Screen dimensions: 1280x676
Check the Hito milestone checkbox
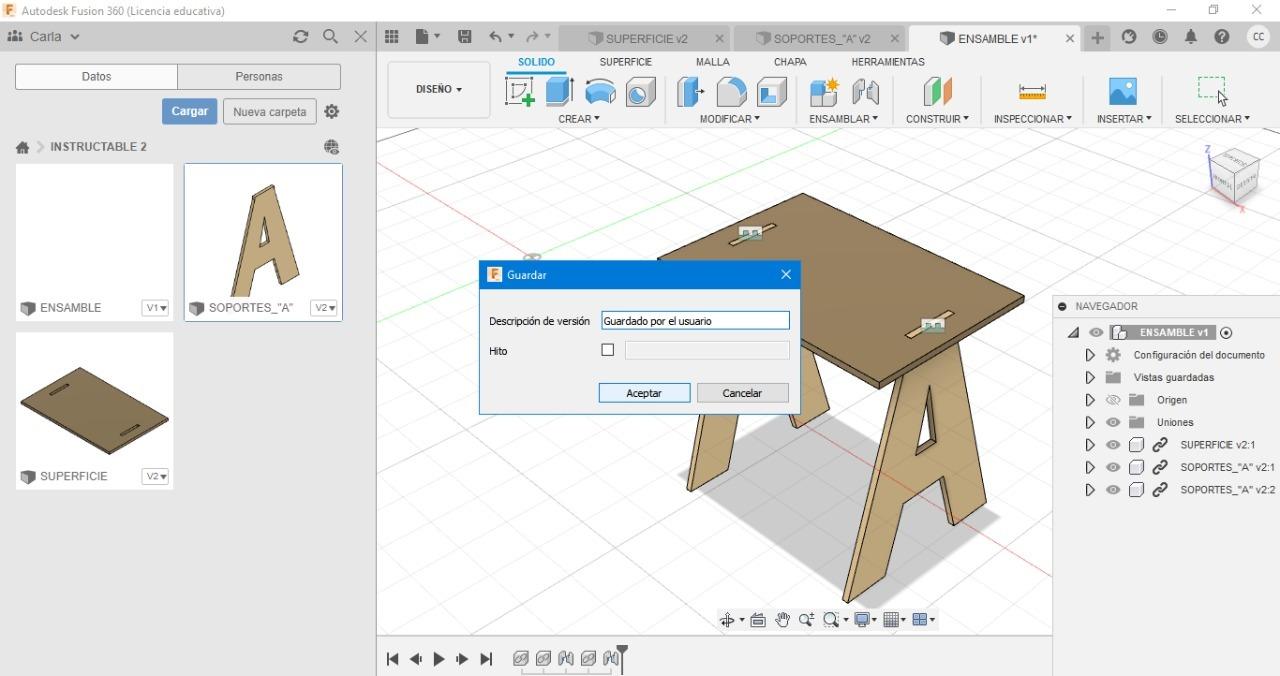(607, 350)
